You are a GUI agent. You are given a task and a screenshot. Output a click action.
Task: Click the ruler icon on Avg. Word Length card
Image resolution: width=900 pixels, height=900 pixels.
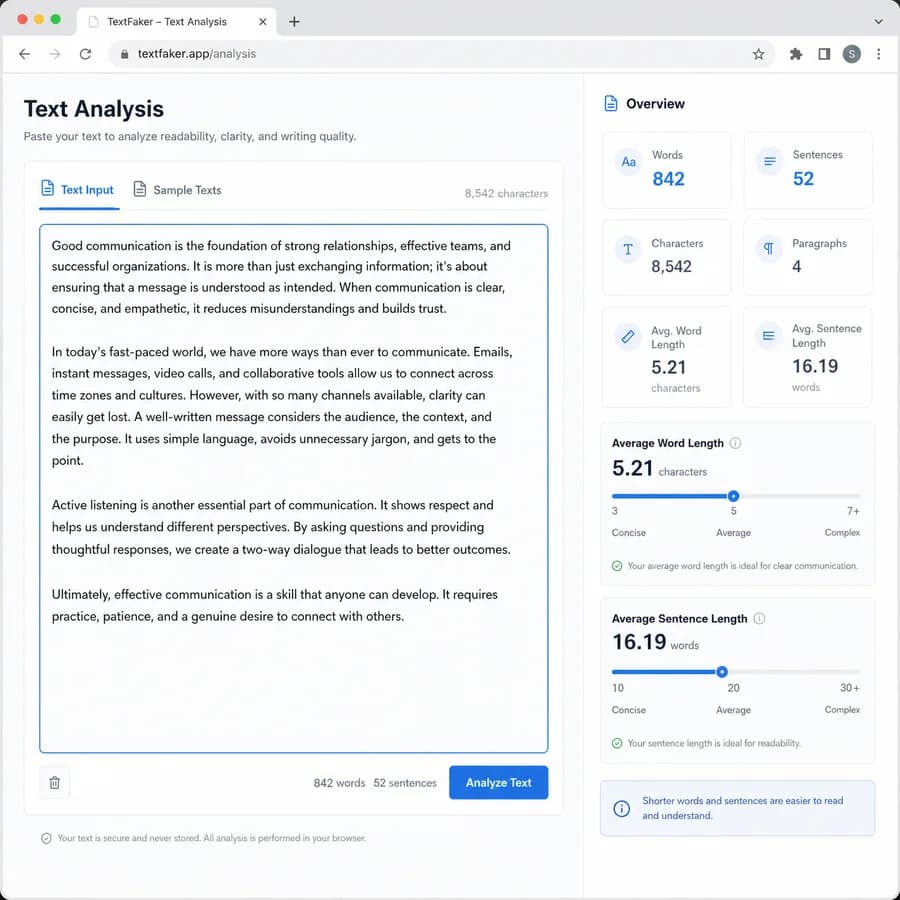point(628,336)
